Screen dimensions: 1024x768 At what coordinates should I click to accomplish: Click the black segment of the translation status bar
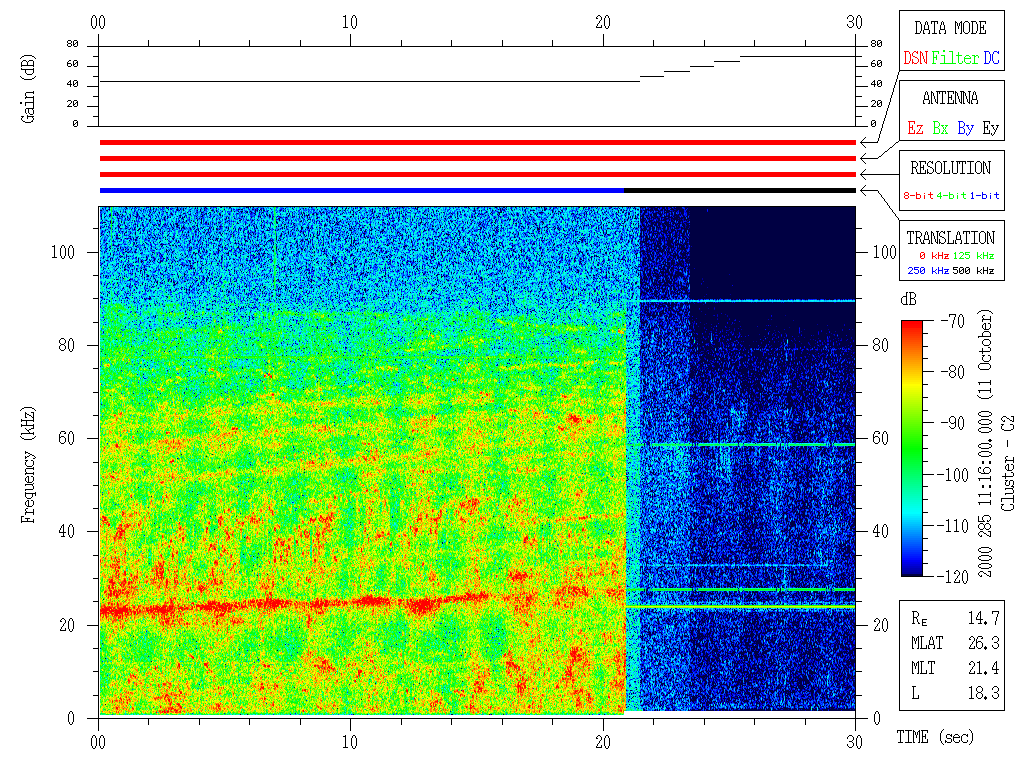(740, 190)
